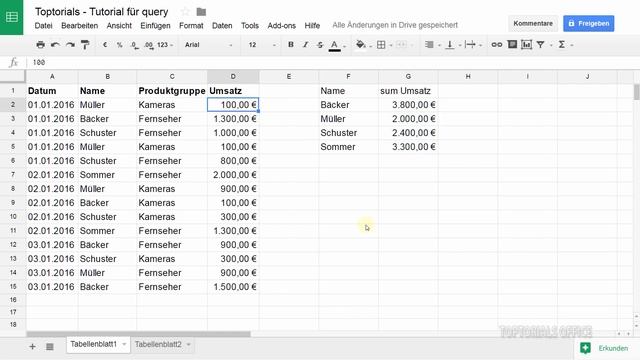This screenshot has width=640, height=360.
Task: Click the Redo arrow icon
Action: 70,44
